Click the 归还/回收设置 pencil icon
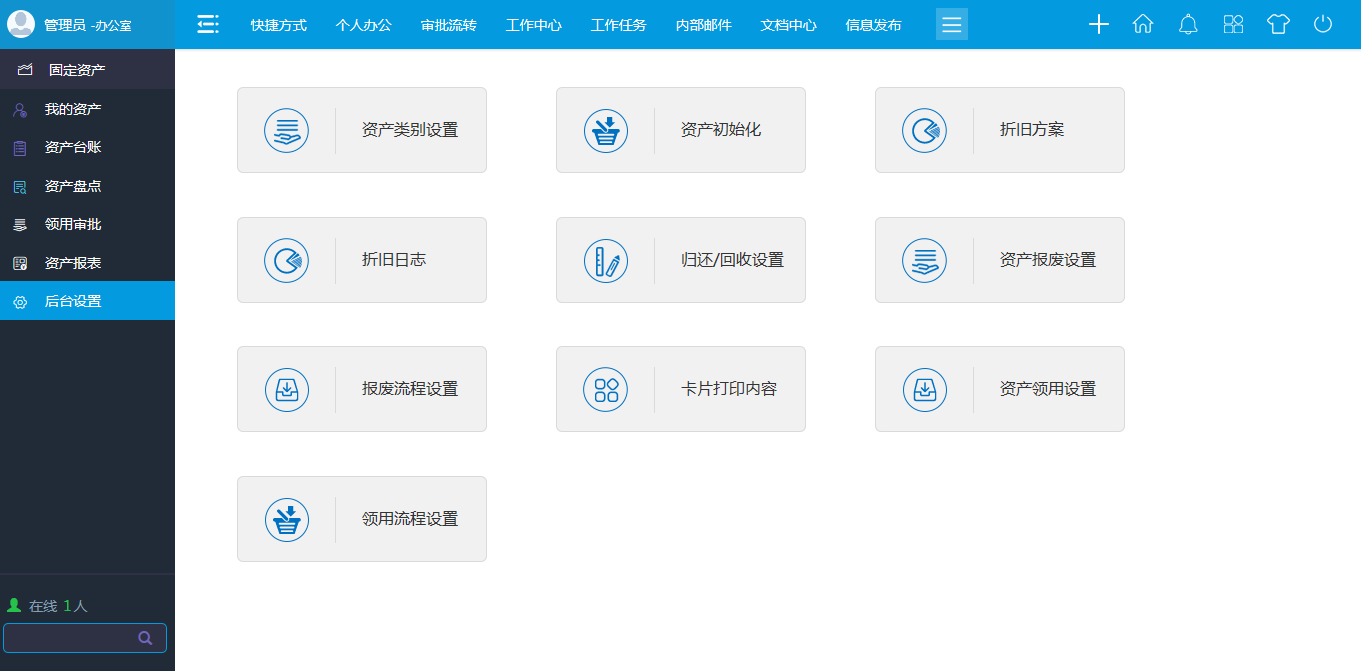 tap(606, 259)
